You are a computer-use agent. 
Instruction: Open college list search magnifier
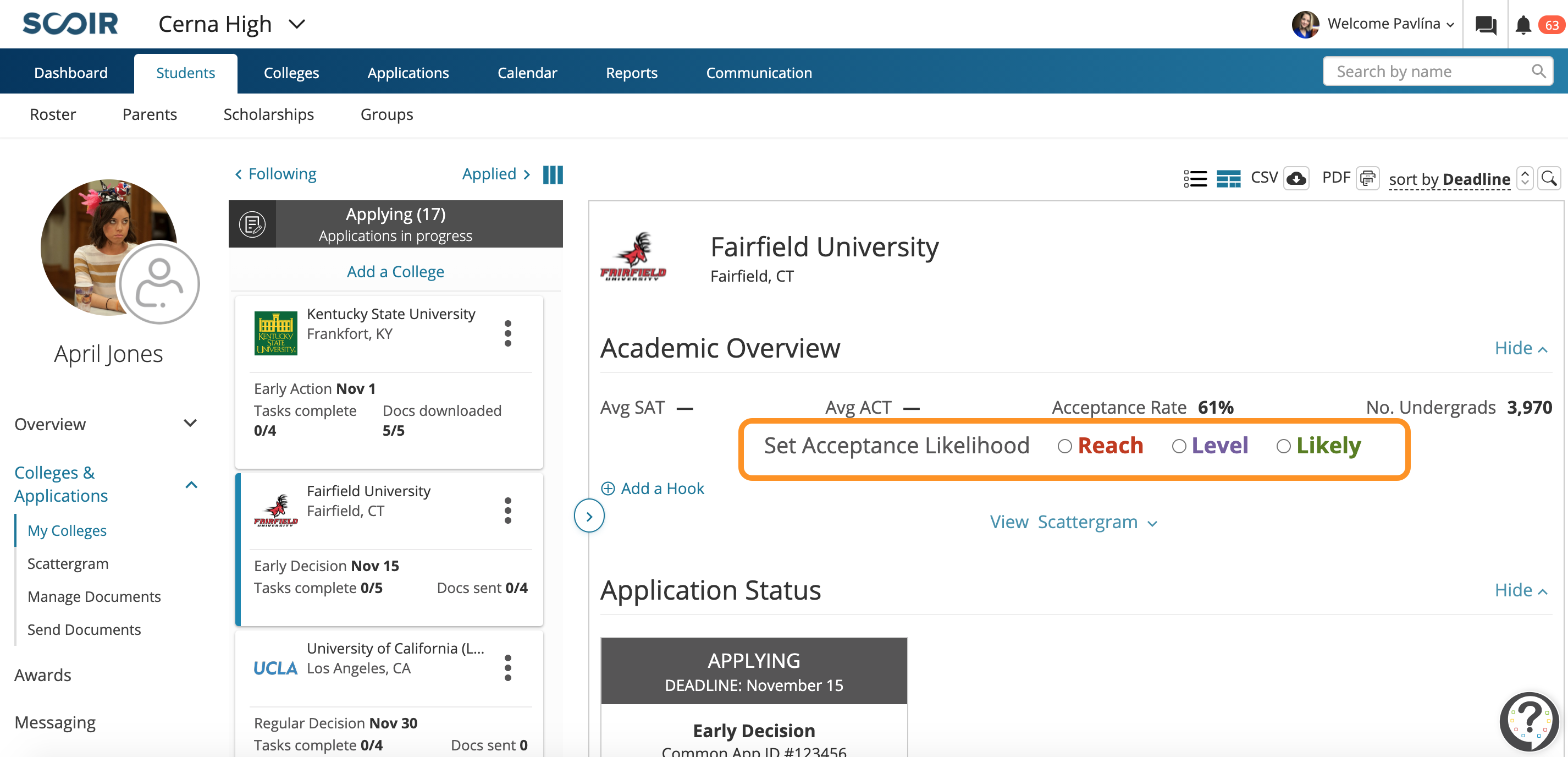(x=1549, y=178)
